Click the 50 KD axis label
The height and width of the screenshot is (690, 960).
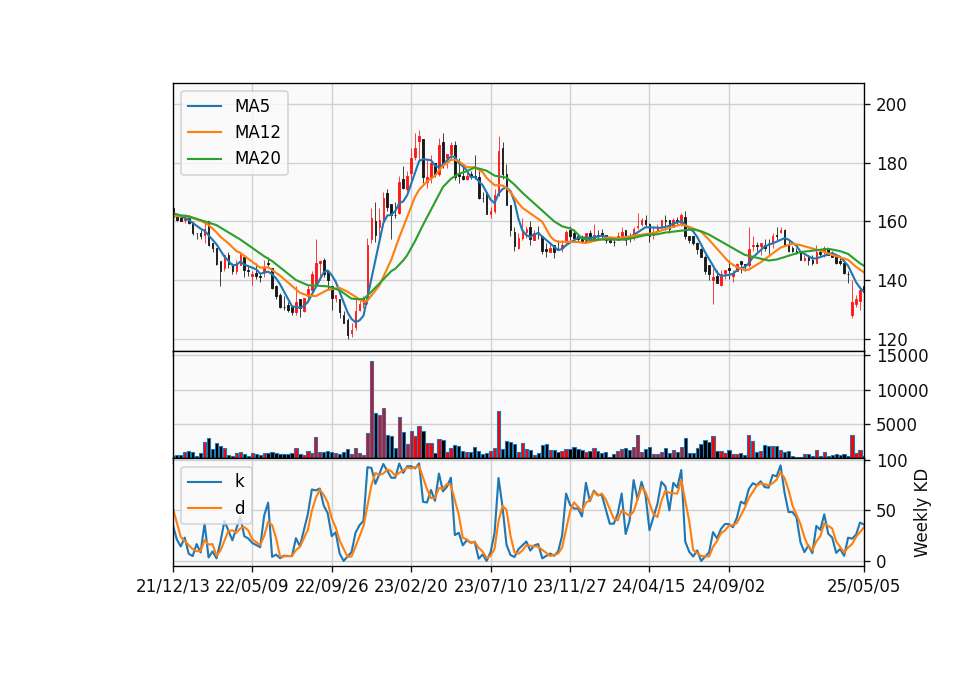pyautogui.click(x=886, y=511)
